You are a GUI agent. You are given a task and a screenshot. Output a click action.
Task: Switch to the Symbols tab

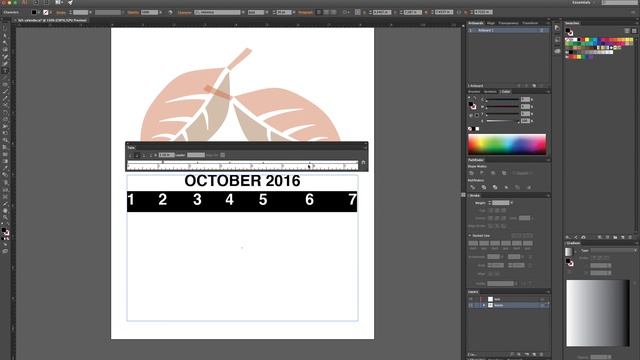point(490,91)
